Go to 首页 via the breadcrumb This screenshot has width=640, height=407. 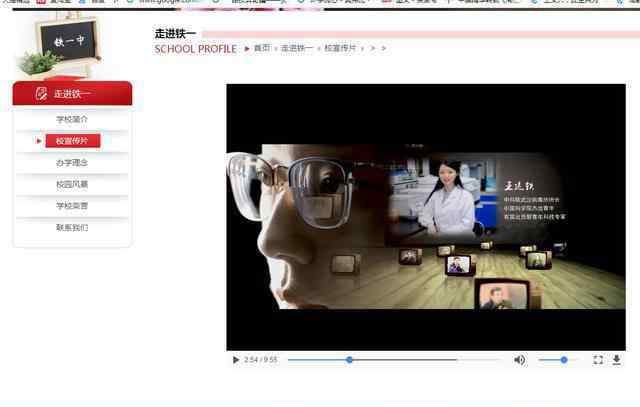point(262,48)
